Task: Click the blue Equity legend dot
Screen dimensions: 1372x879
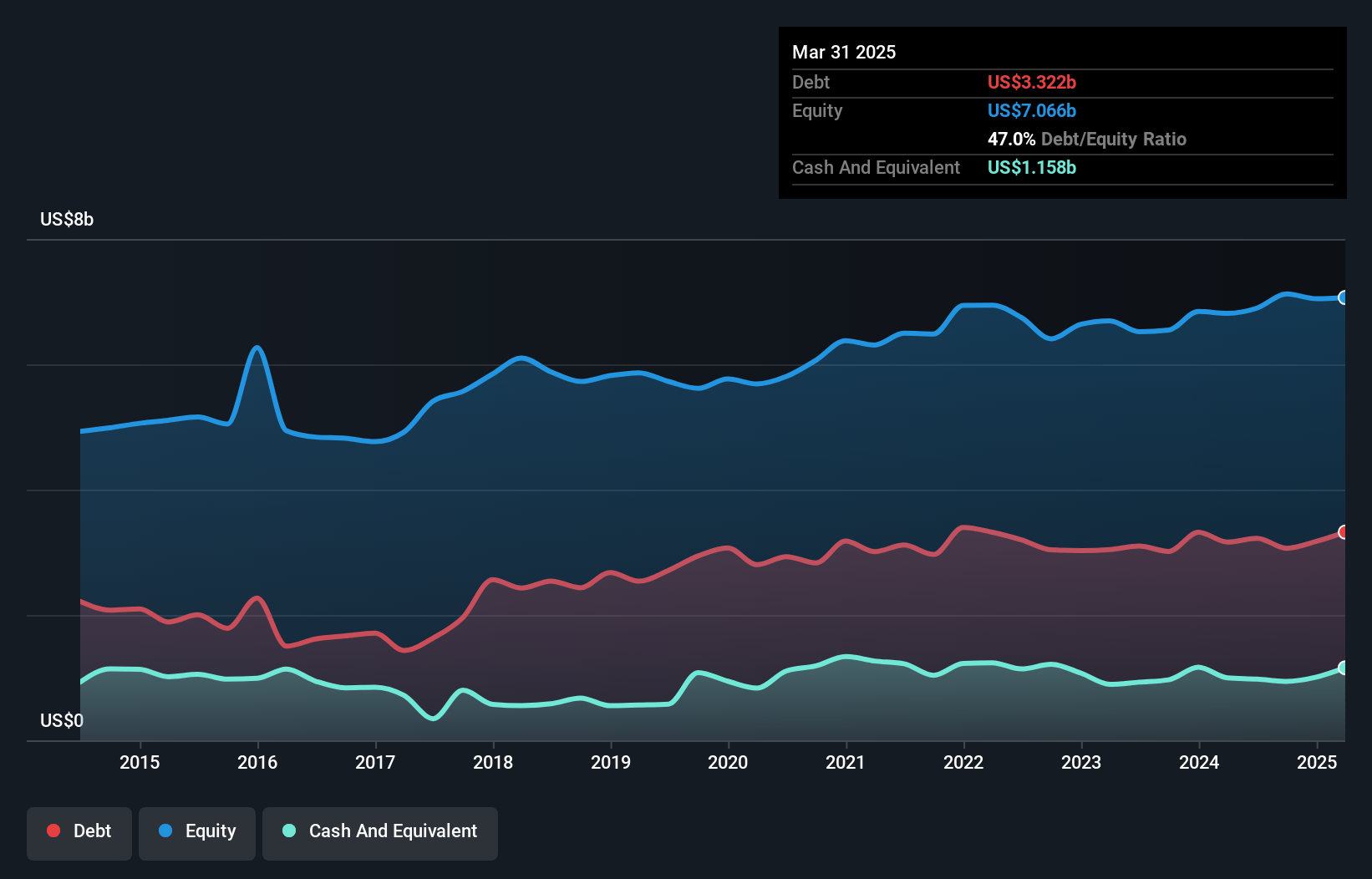Action: 165,831
